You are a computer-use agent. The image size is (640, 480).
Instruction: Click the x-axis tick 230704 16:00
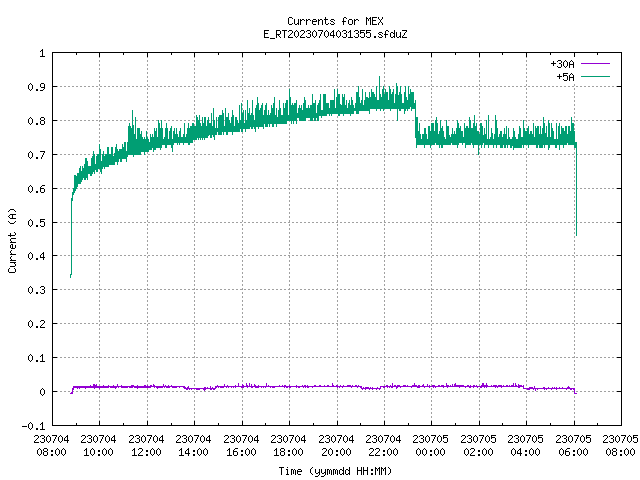pos(241,445)
